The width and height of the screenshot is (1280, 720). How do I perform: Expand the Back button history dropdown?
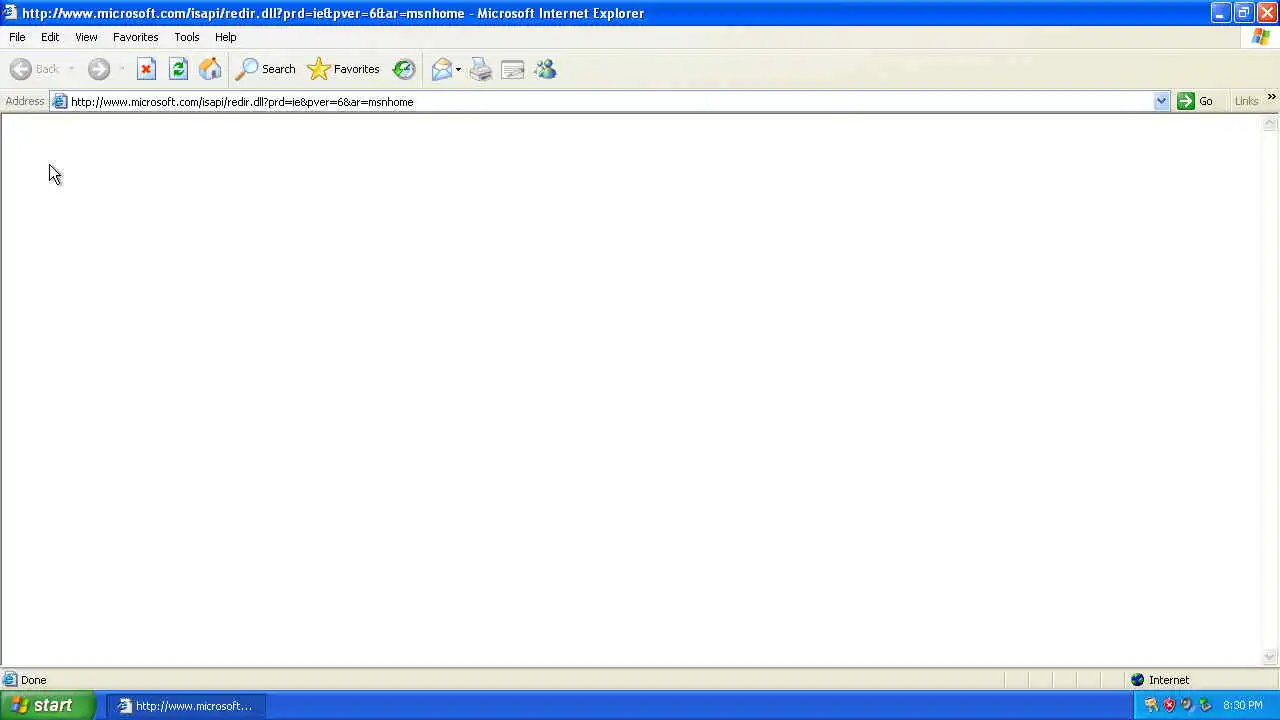(x=71, y=69)
